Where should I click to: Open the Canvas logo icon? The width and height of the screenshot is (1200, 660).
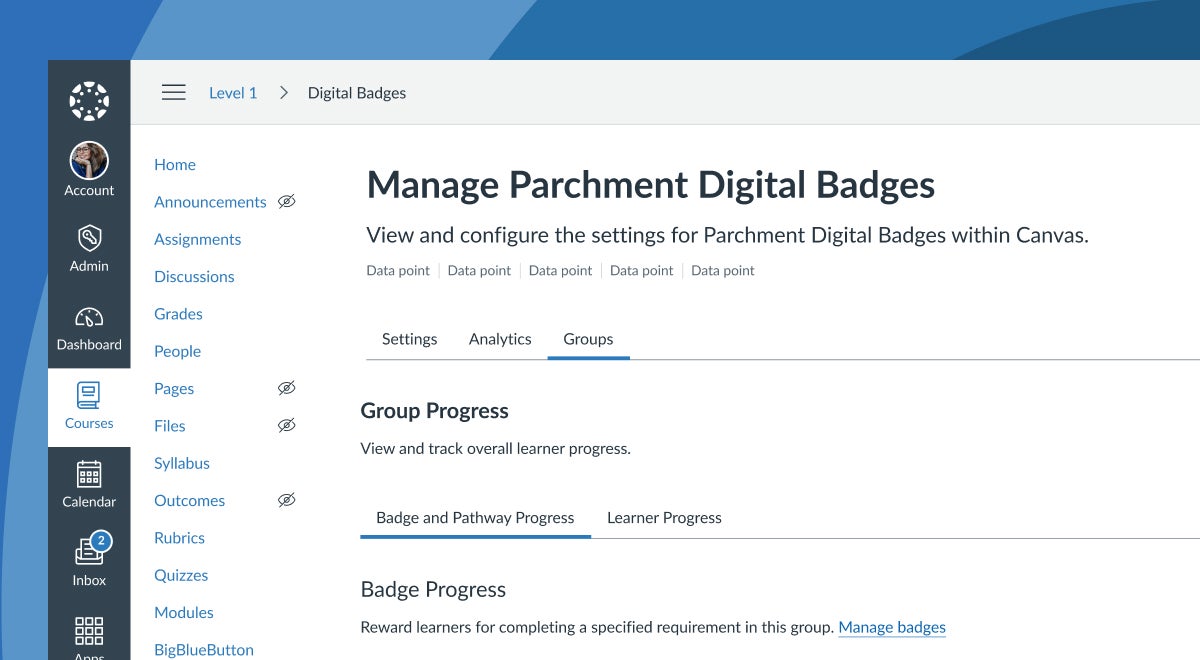coord(89,100)
